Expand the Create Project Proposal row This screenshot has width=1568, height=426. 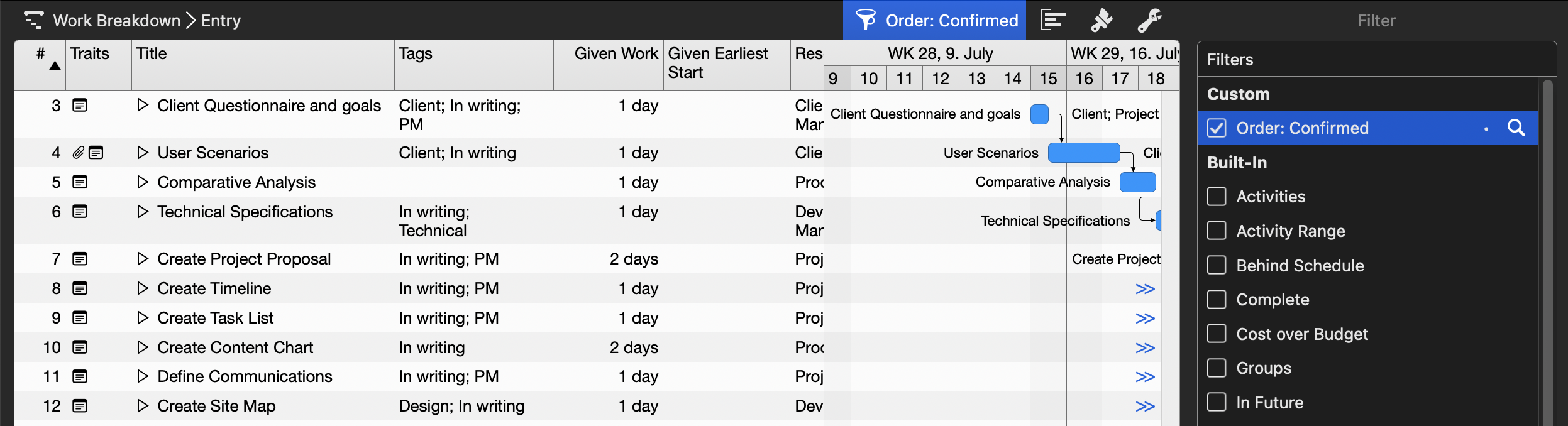[x=143, y=259]
